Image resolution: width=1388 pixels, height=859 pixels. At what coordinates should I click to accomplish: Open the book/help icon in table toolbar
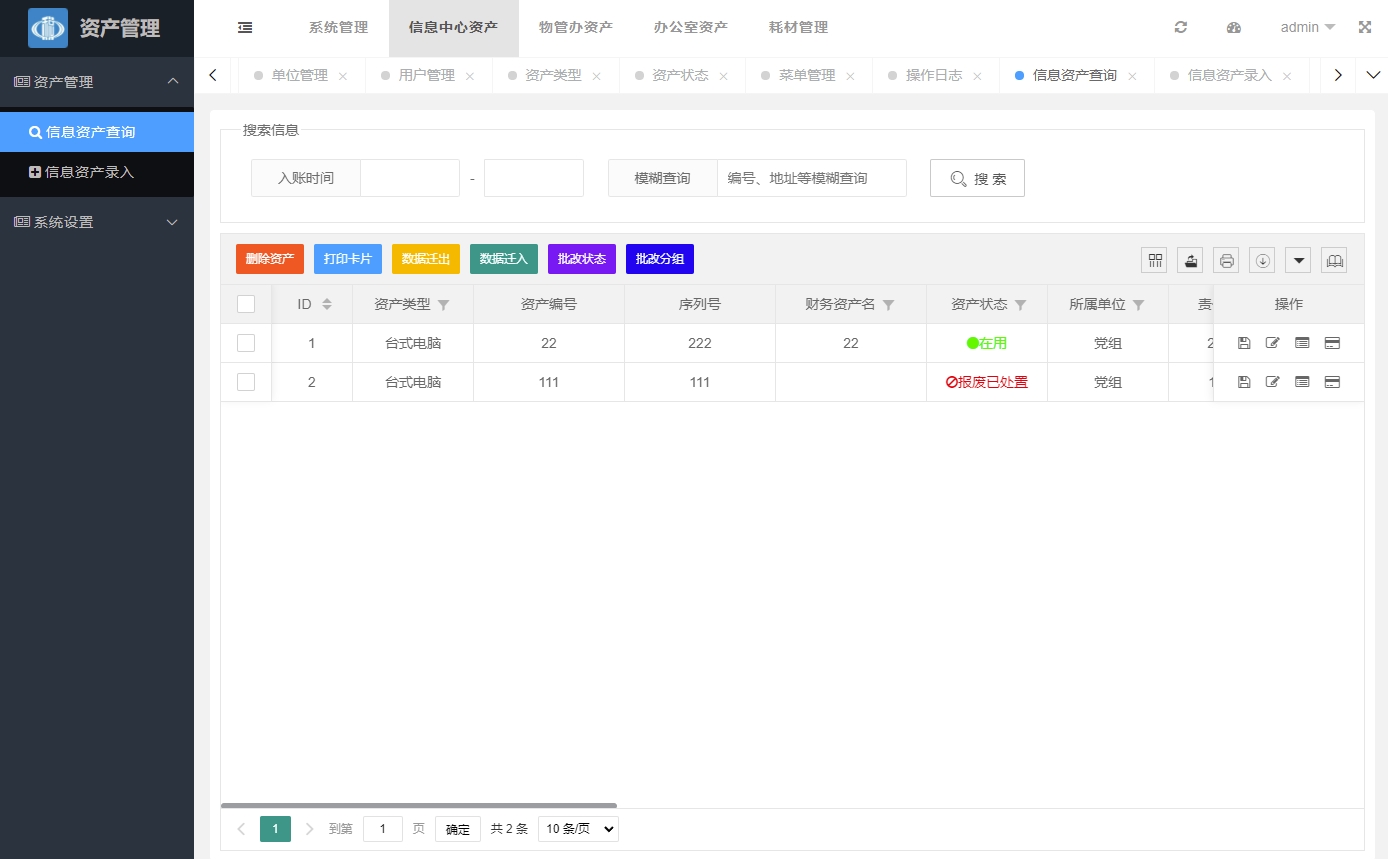[1334, 259]
